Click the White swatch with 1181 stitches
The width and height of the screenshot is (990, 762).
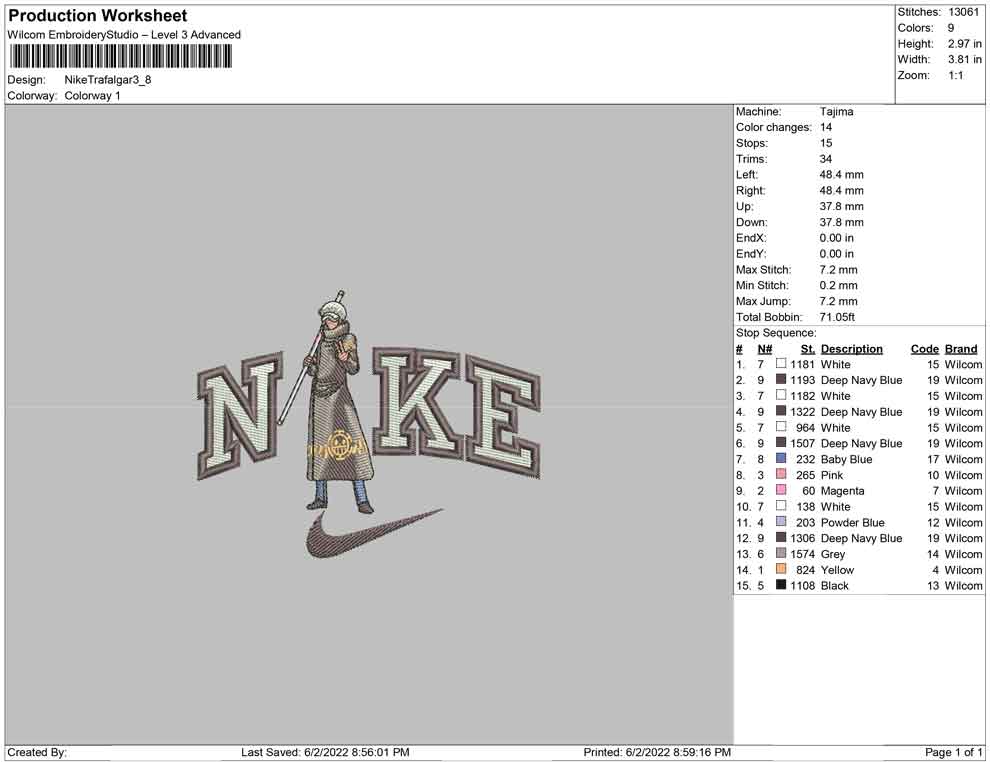[x=781, y=365]
